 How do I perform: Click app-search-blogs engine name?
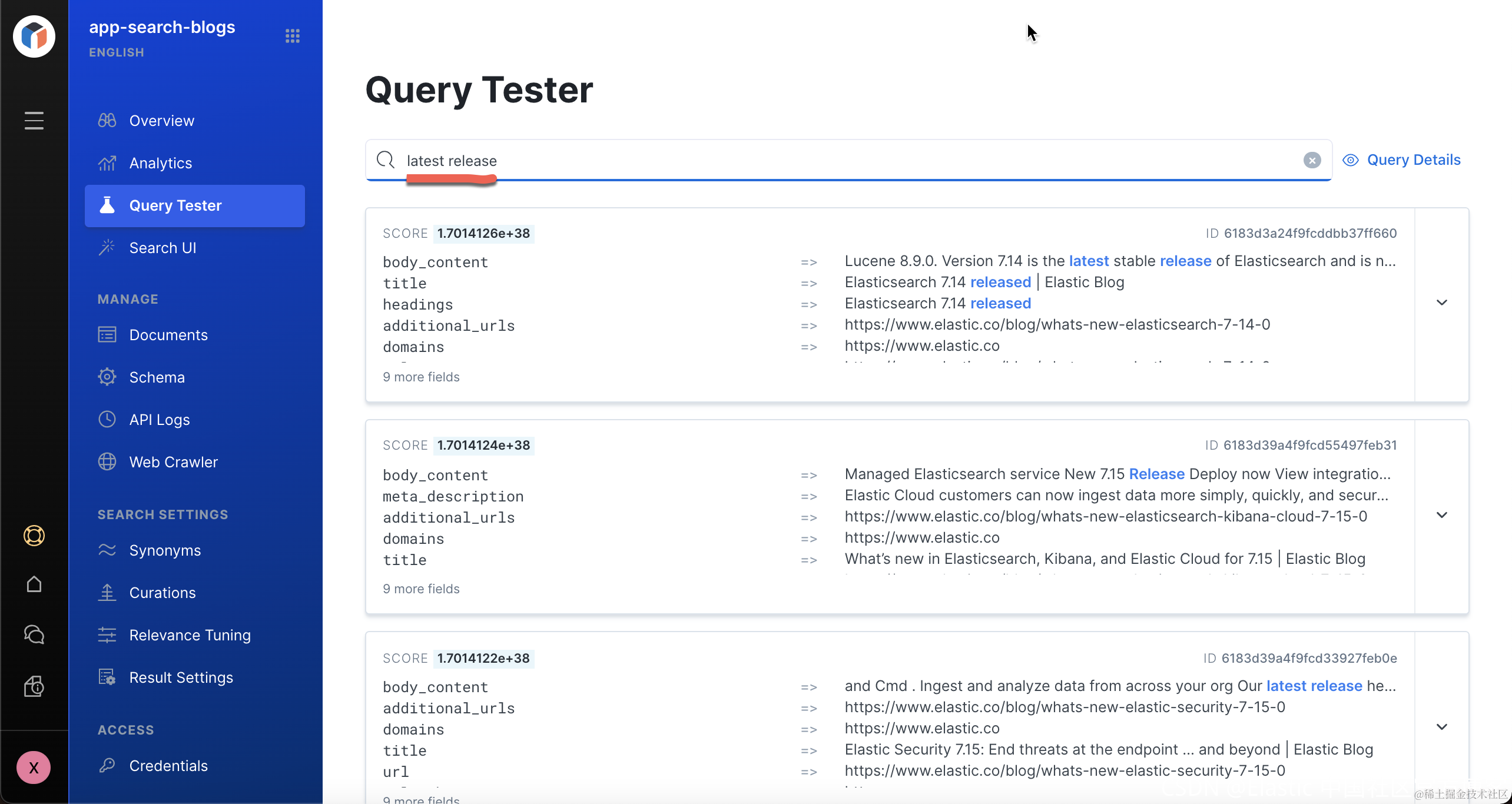[162, 27]
